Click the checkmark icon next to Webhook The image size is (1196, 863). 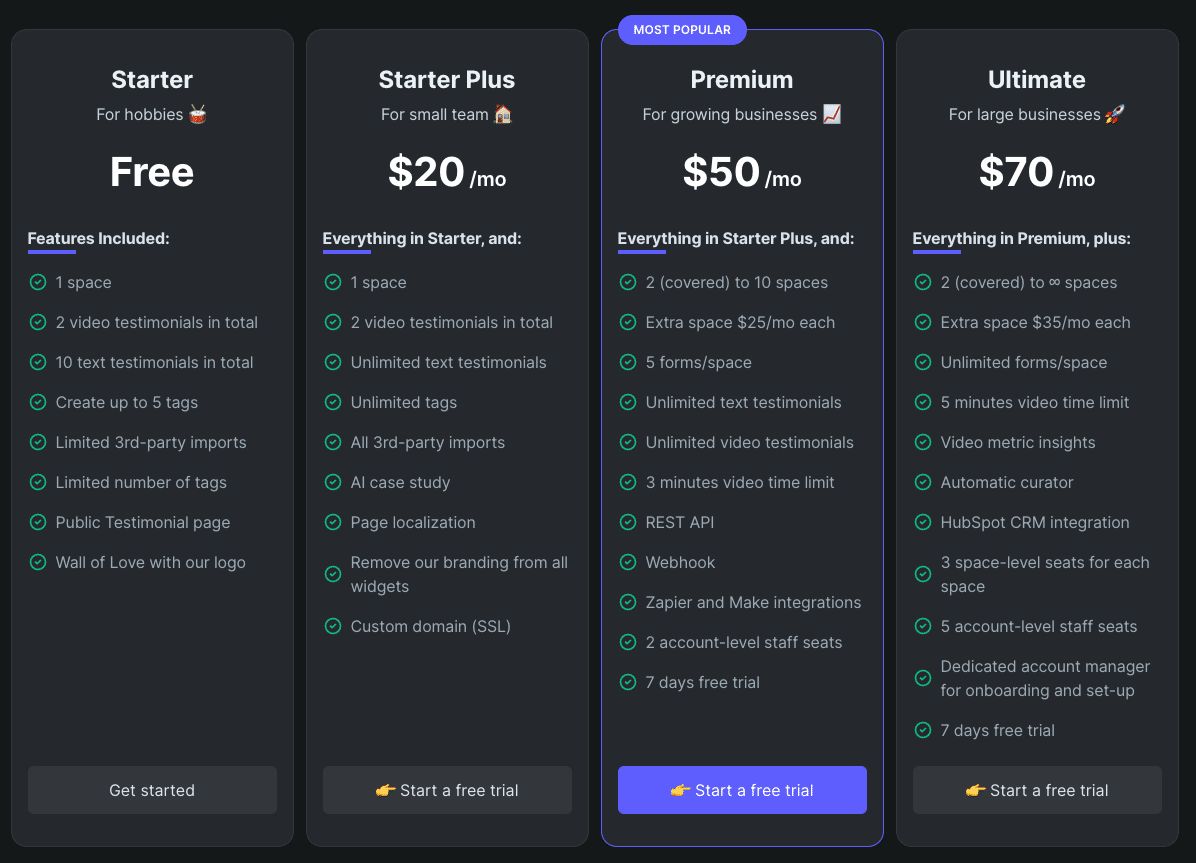628,562
